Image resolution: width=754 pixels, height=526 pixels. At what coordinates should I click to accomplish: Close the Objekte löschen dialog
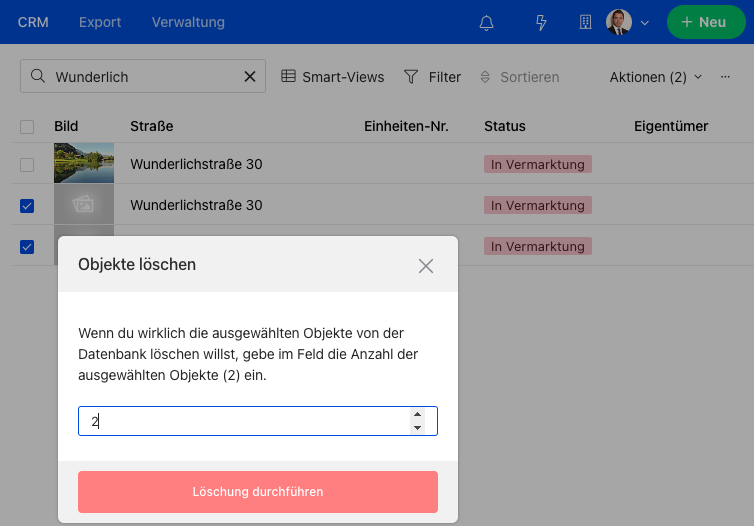tap(426, 266)
